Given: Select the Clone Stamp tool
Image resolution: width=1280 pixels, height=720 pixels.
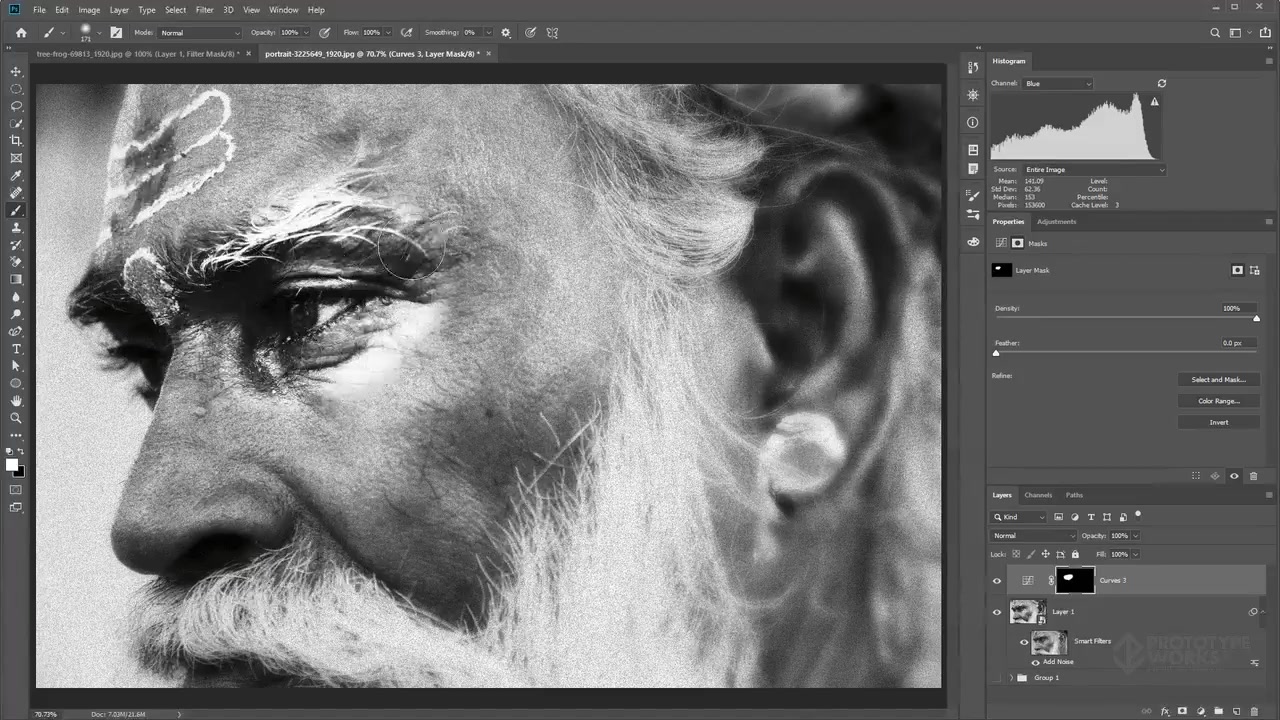Looking at the screenshot, I should coord(16,228).
